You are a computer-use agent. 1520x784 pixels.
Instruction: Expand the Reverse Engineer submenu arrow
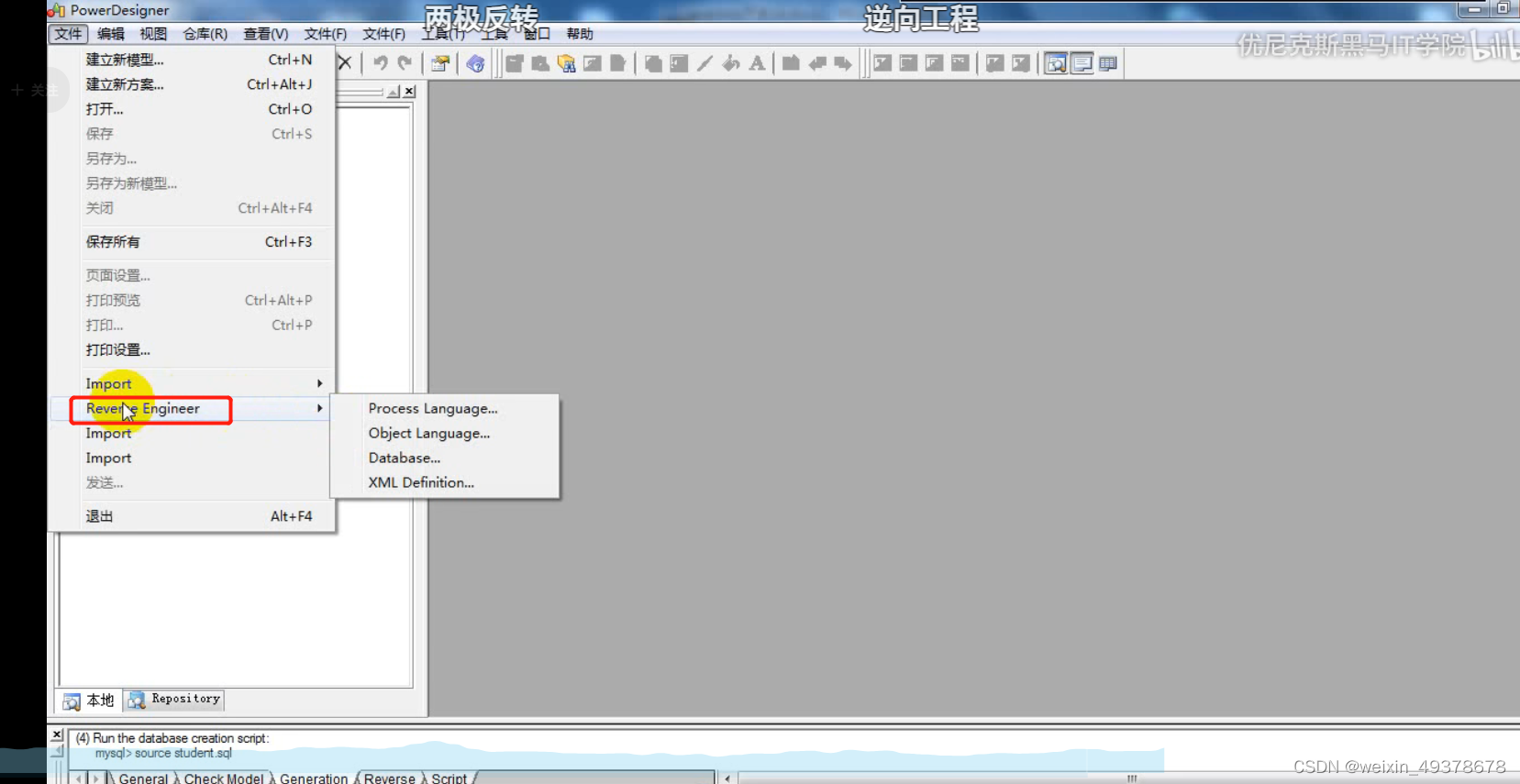(x=319, y=408)
